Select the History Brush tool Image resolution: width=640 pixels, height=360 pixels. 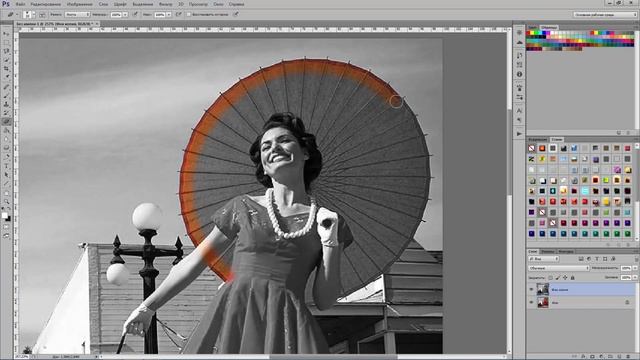click(x=6, y=113)
